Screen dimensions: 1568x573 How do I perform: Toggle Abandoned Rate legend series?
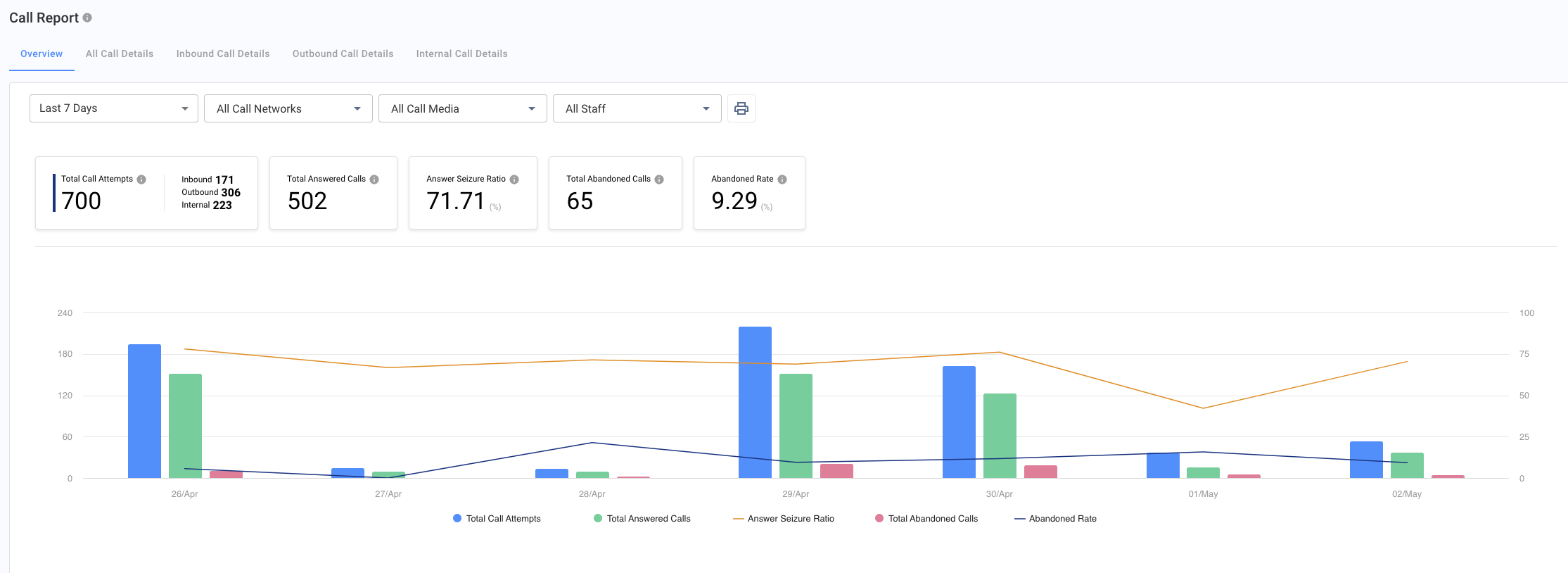1055,519
